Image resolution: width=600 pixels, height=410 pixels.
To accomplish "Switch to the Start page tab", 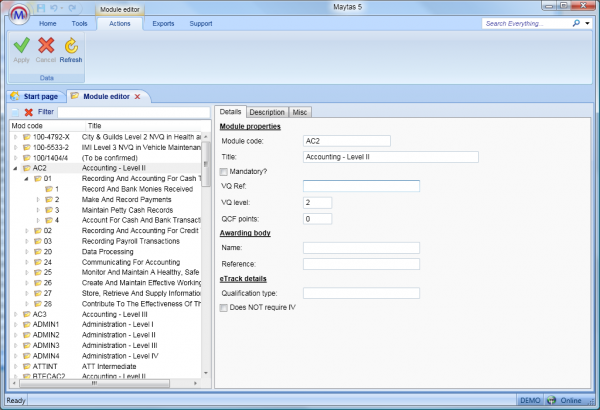I will coord(41,96).
